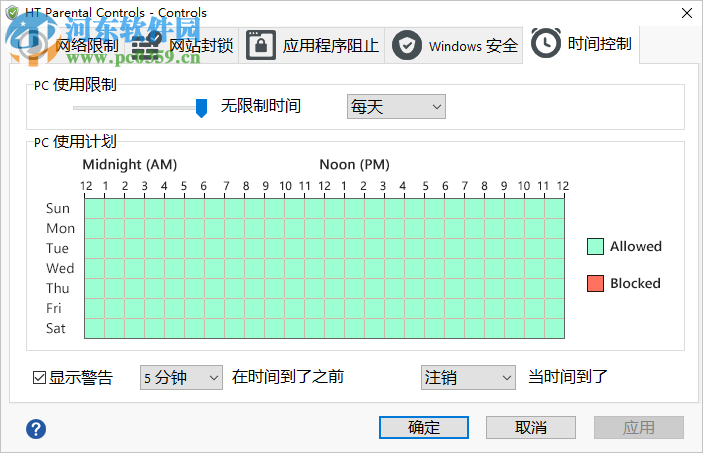Image resolution: width=703 pixels, height=453 pixels.
Task: Click the 无限制时间 label
Action: pyautogui.click(x=260, y=106)
